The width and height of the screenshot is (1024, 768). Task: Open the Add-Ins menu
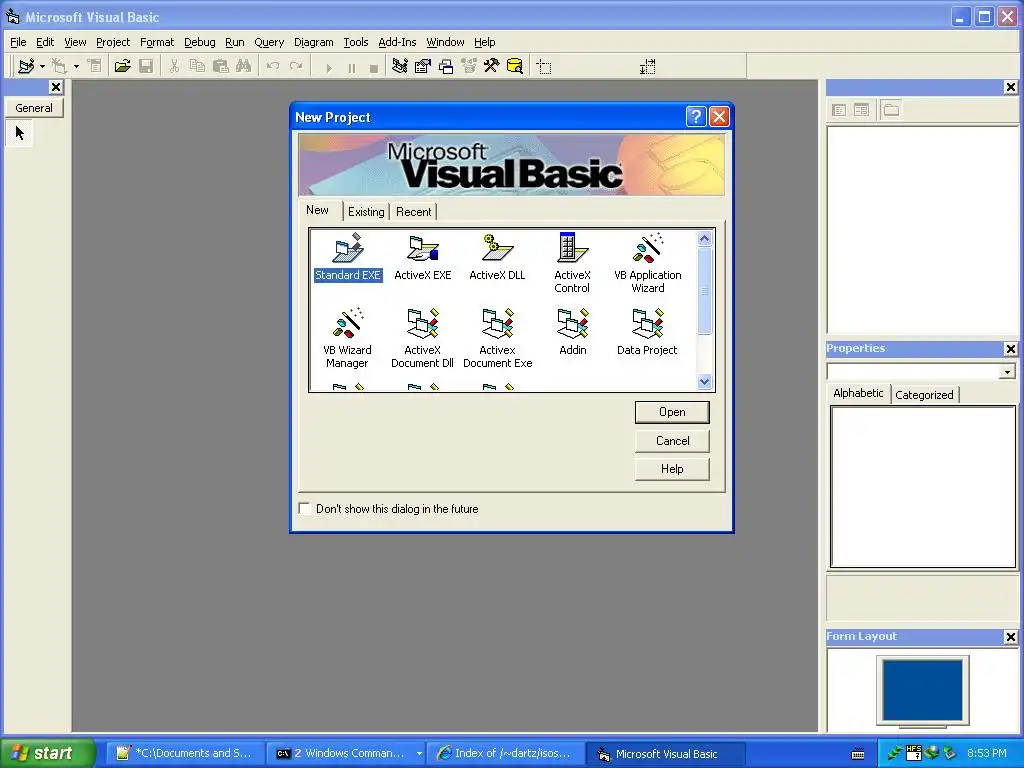(397, 42)
